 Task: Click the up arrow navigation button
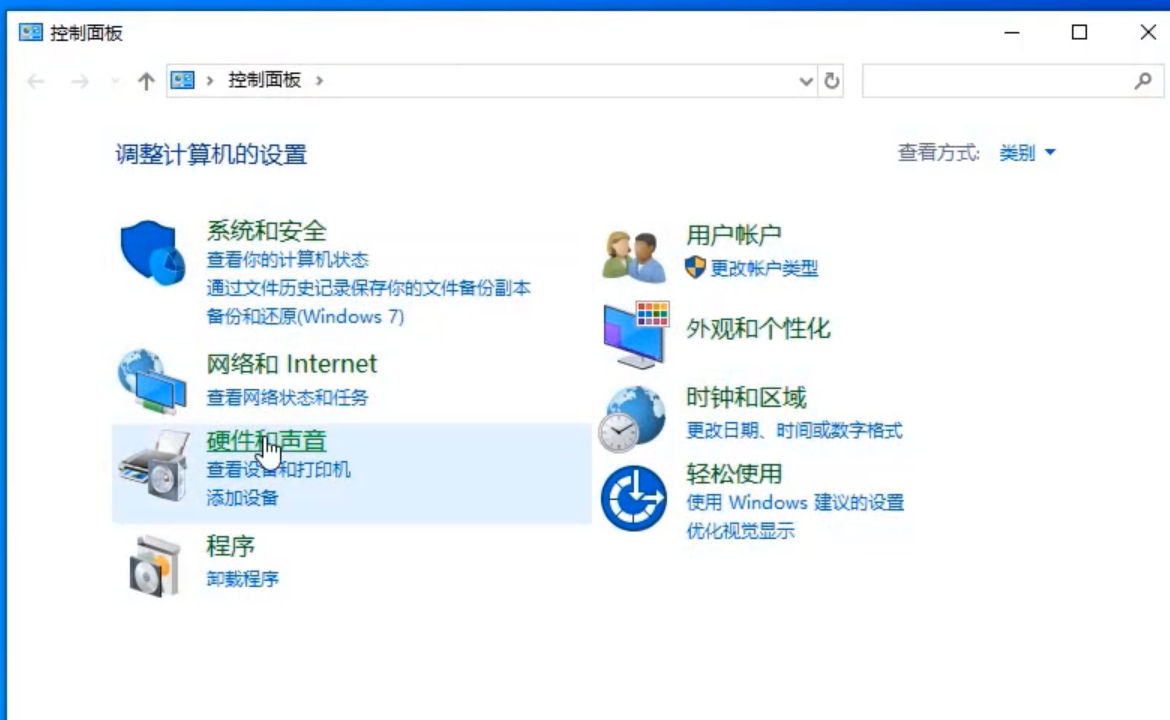[146, 82]
